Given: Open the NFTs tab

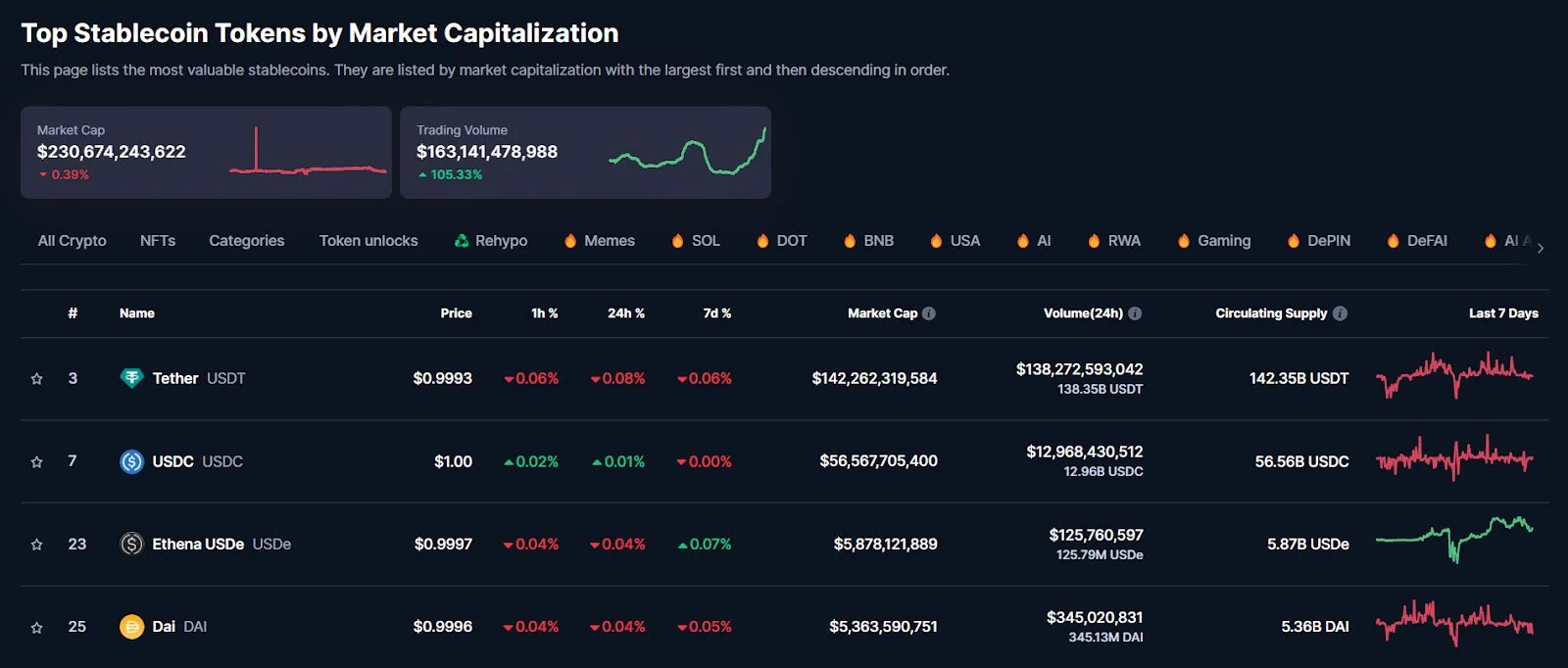Looking at the screenshot, I should (x=158, y=241).
